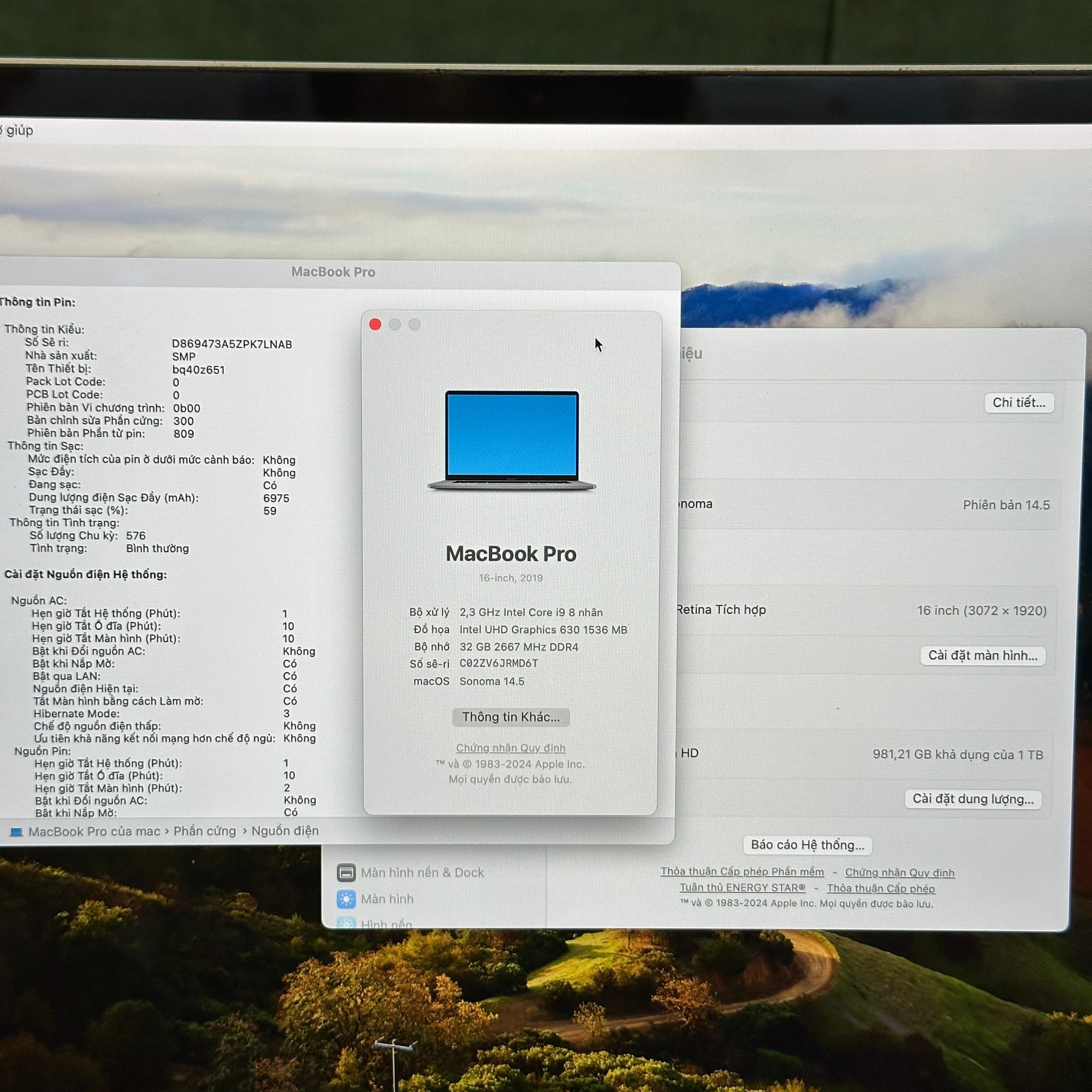Click the MacBook Pro laptop image
1092x1092 pixels.
click(x=512, y=440)
